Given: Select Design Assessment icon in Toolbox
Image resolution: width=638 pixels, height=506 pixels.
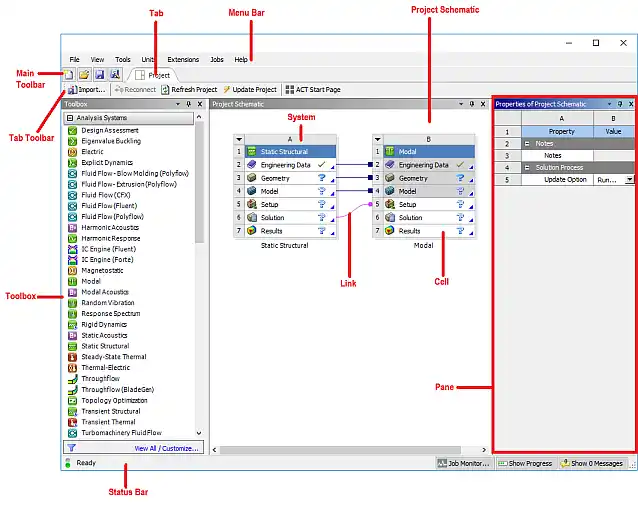Looking at the screenshot, I should coord(72,131).
